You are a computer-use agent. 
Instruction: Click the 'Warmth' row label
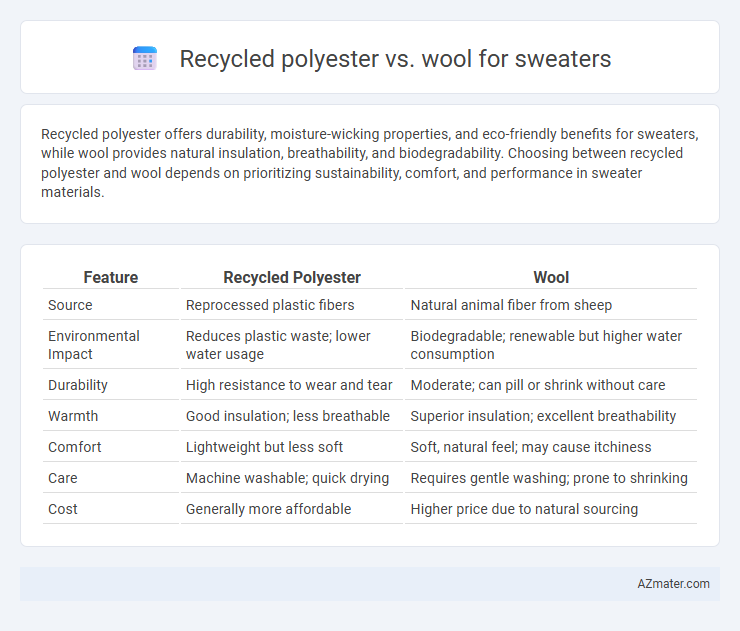73,416
